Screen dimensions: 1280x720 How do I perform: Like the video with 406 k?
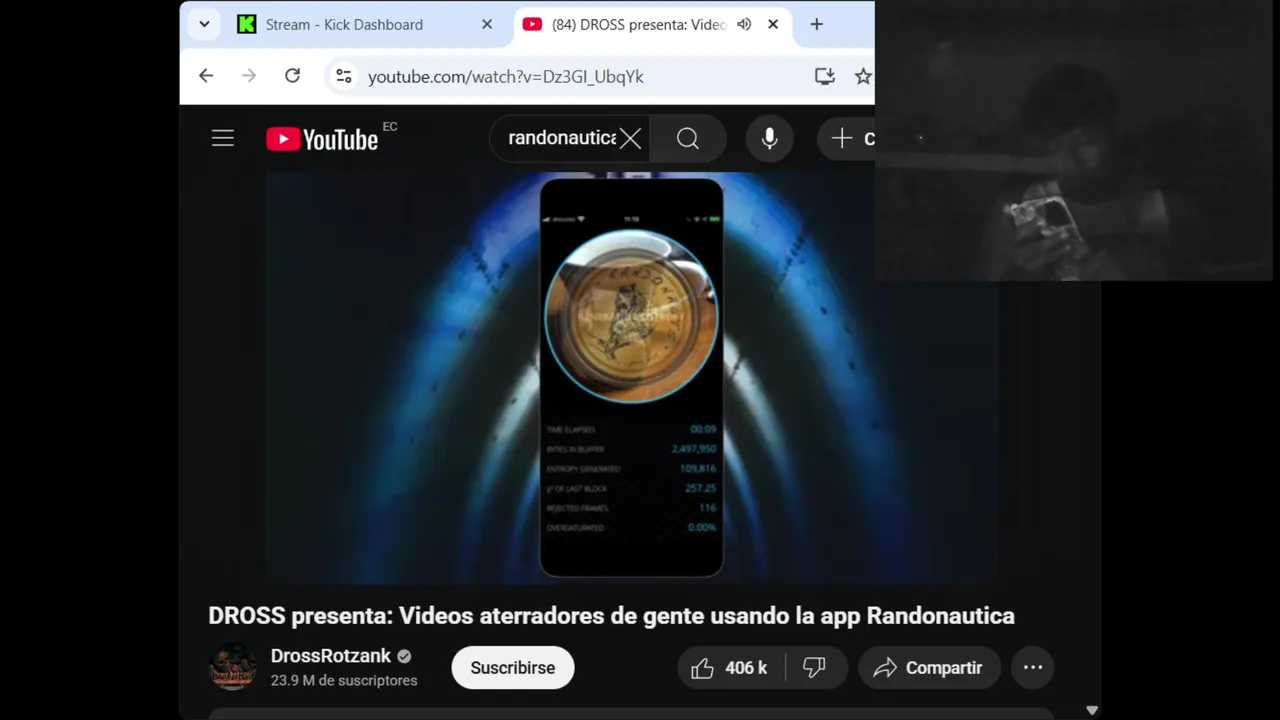732,668
